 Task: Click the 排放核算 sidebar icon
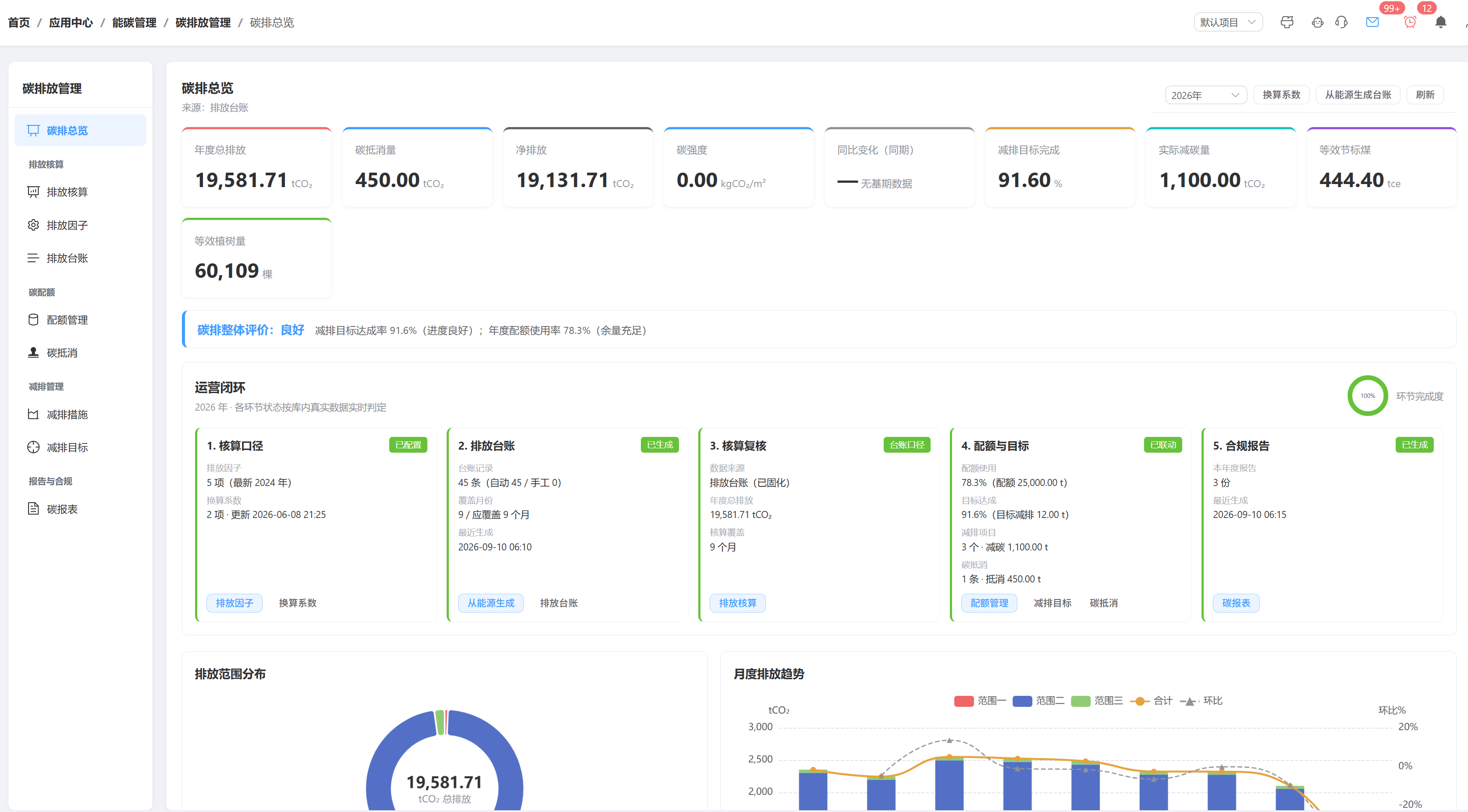coord(34,192)
